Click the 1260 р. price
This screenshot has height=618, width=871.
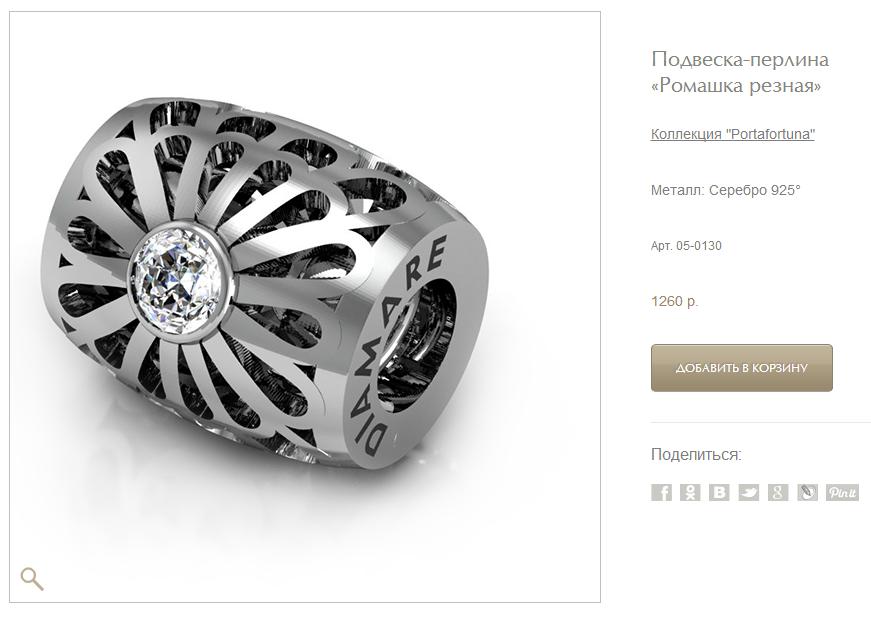674,302
